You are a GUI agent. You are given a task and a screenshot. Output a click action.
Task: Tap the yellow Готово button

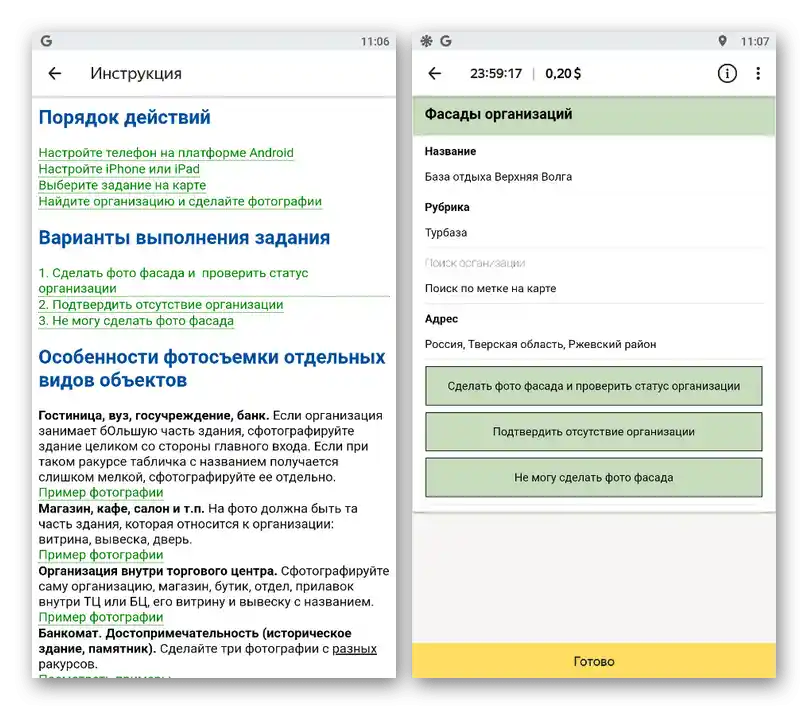pos(594,661)
